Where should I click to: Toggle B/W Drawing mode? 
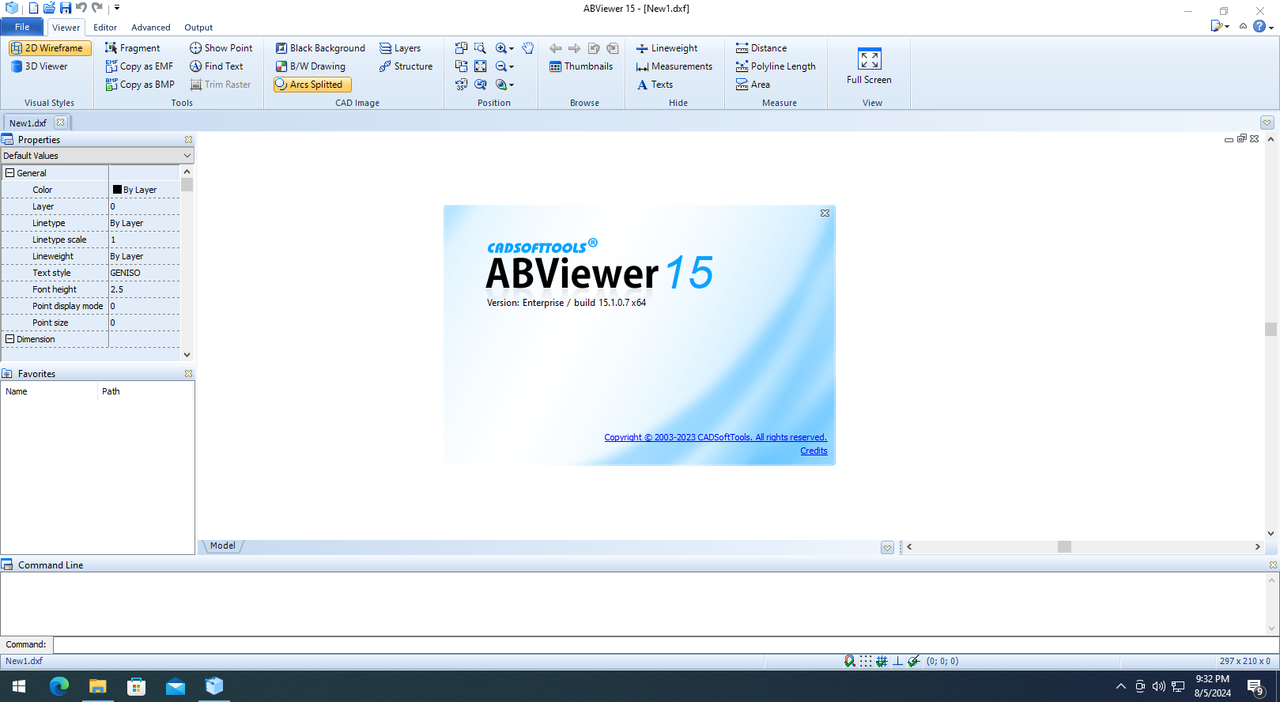click(310, 66)
